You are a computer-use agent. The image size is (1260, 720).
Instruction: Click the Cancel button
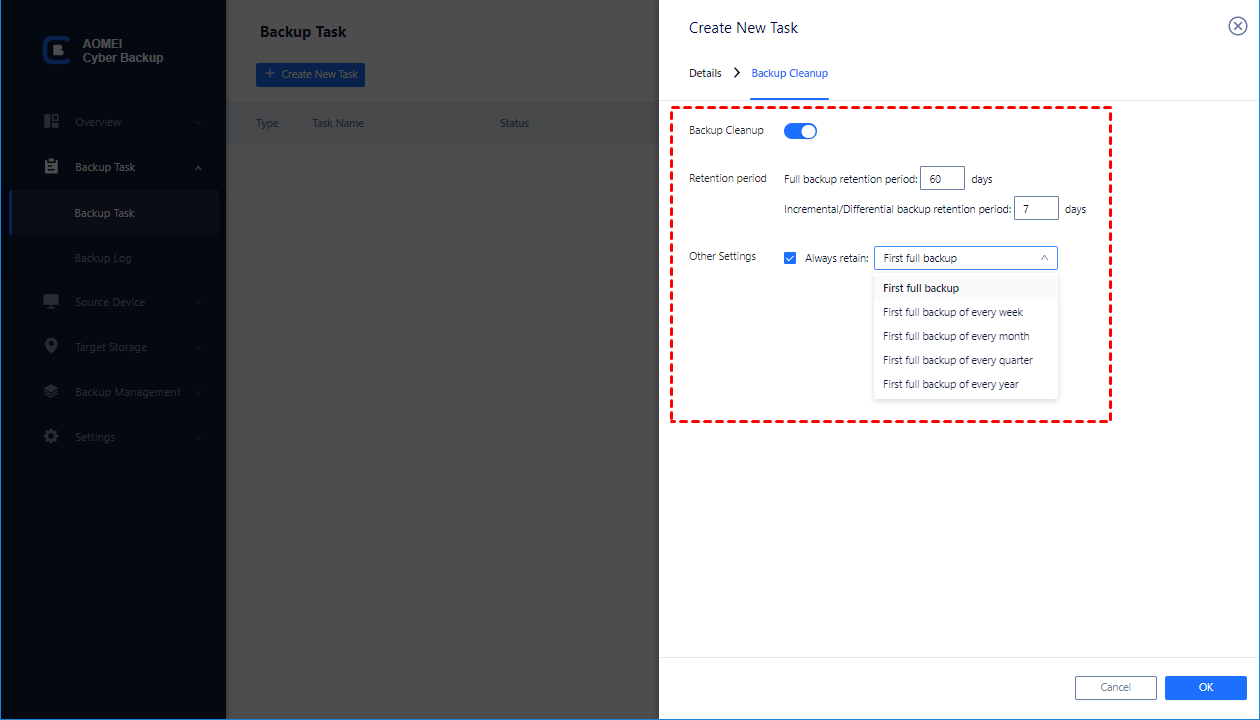[x=1115, y=687]
